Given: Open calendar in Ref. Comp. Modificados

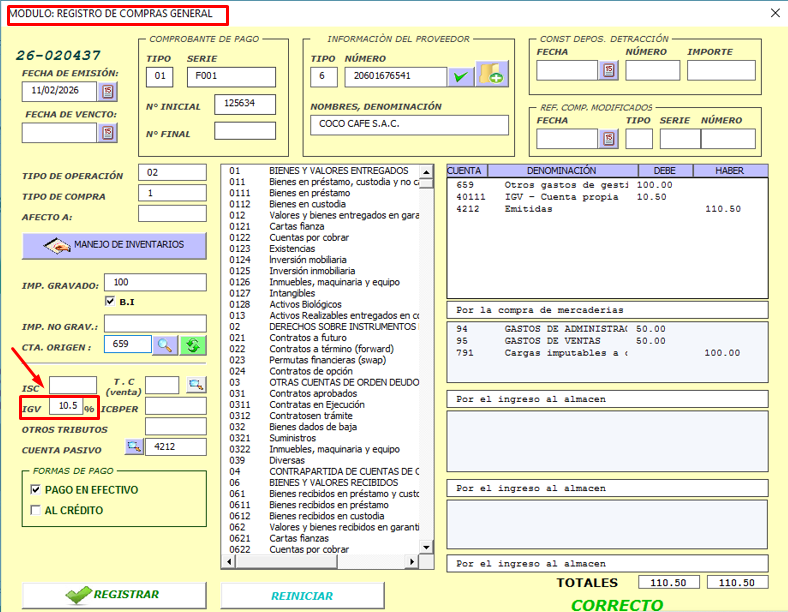Looking at the screenshot, I should [608, 138].
